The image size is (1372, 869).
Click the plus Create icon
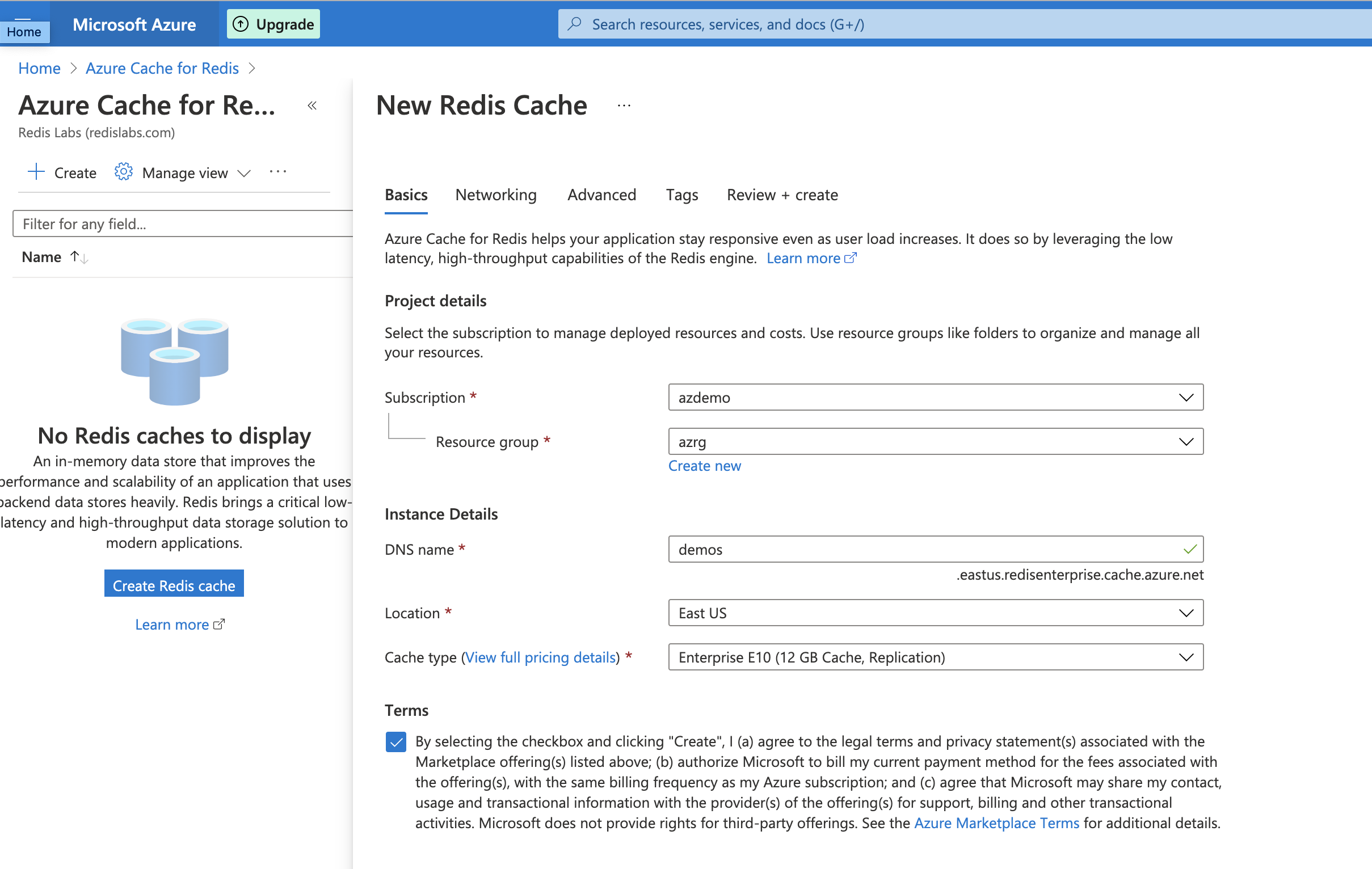click(x=36, y=172)
